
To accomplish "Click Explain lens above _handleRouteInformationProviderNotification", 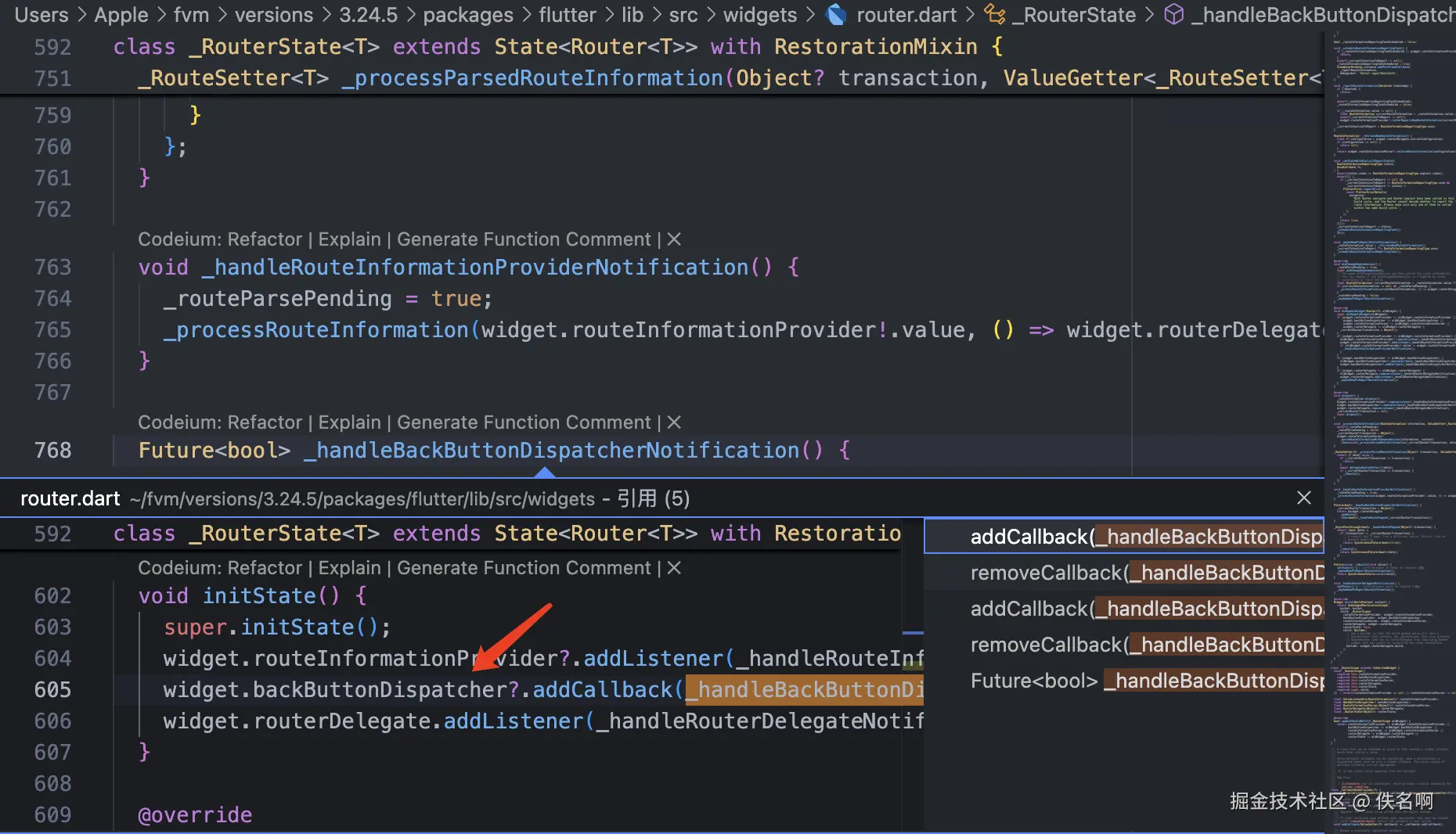I will pos(349,239).
